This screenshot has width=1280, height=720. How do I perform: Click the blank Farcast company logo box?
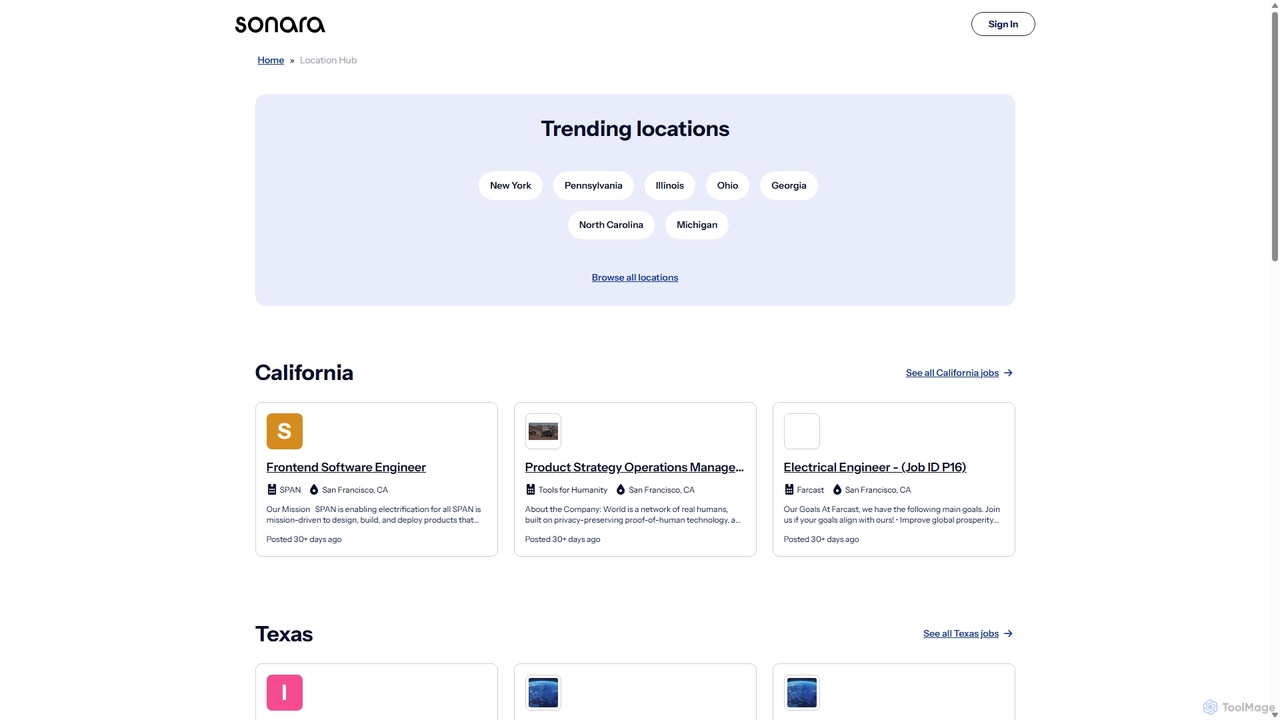[x=802, y=431]
